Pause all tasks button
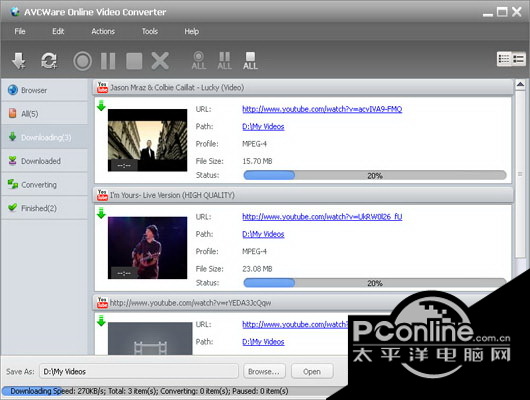This screenshot has height=400, width=530. (x=224, y=61)
